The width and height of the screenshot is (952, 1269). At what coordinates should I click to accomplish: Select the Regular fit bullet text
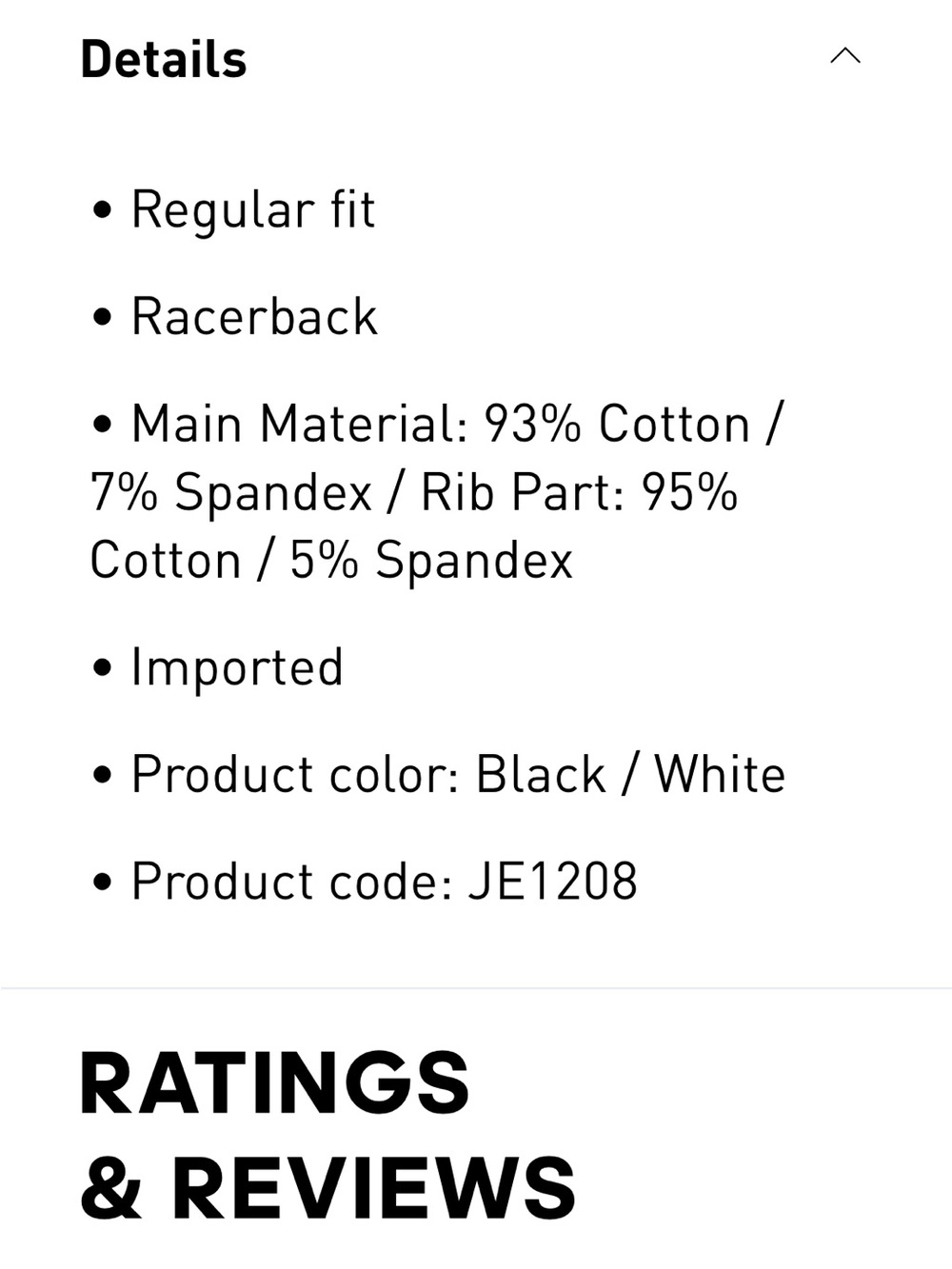[x=253, y=210]
